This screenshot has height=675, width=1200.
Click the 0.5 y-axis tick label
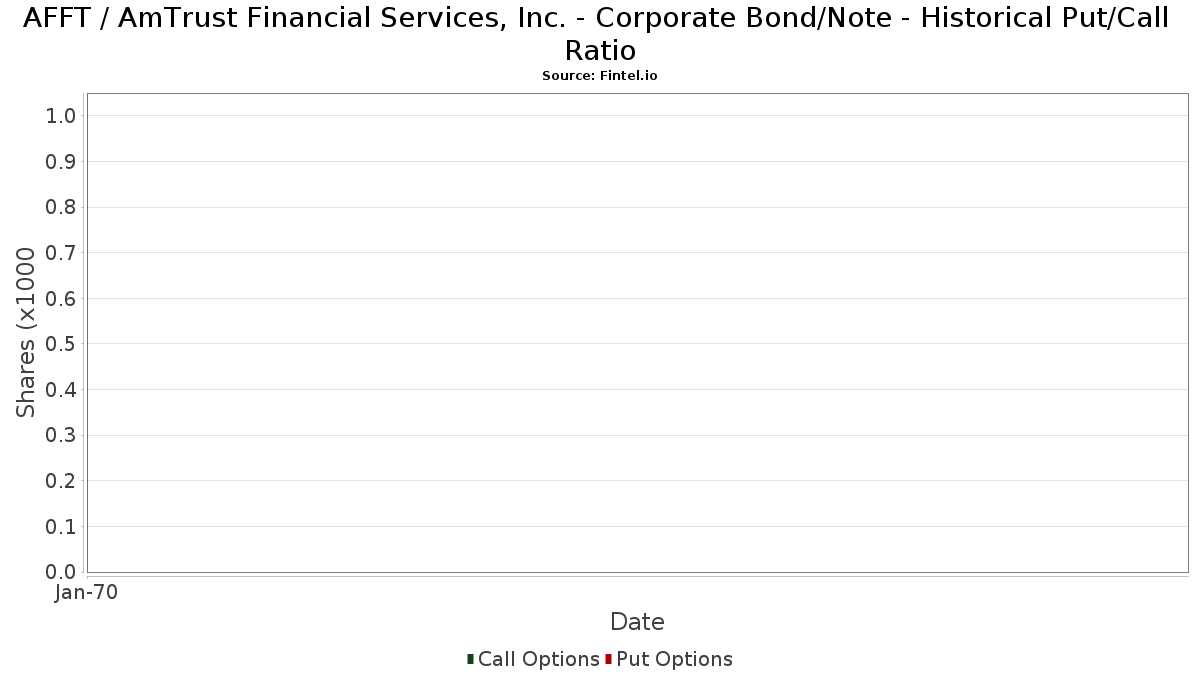(x=61, y=344)
